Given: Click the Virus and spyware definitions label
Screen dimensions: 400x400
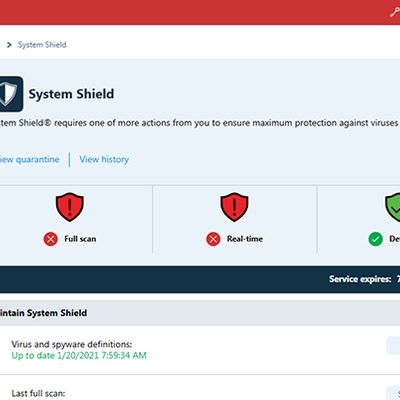Looking at the screenshot, I should click(x=72, y=344).
